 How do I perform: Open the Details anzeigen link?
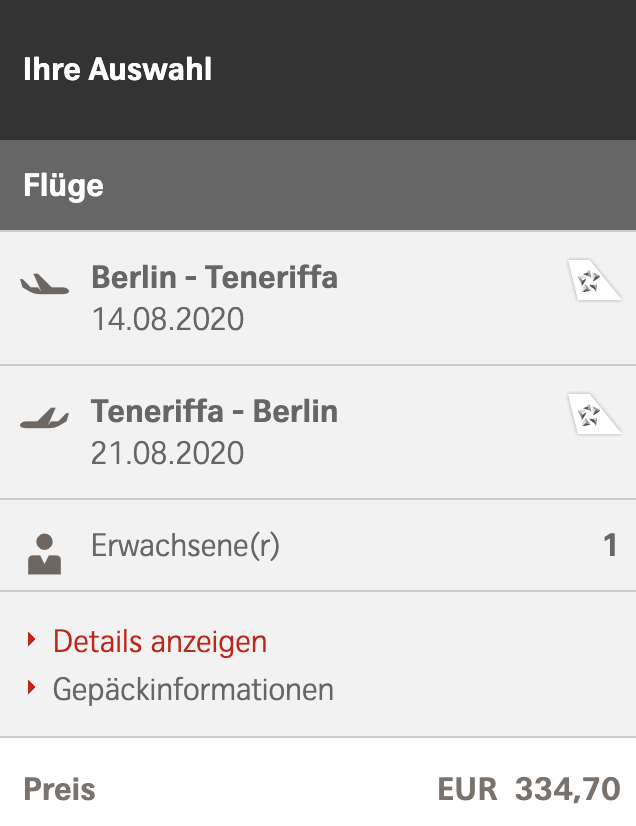point(160,641)
